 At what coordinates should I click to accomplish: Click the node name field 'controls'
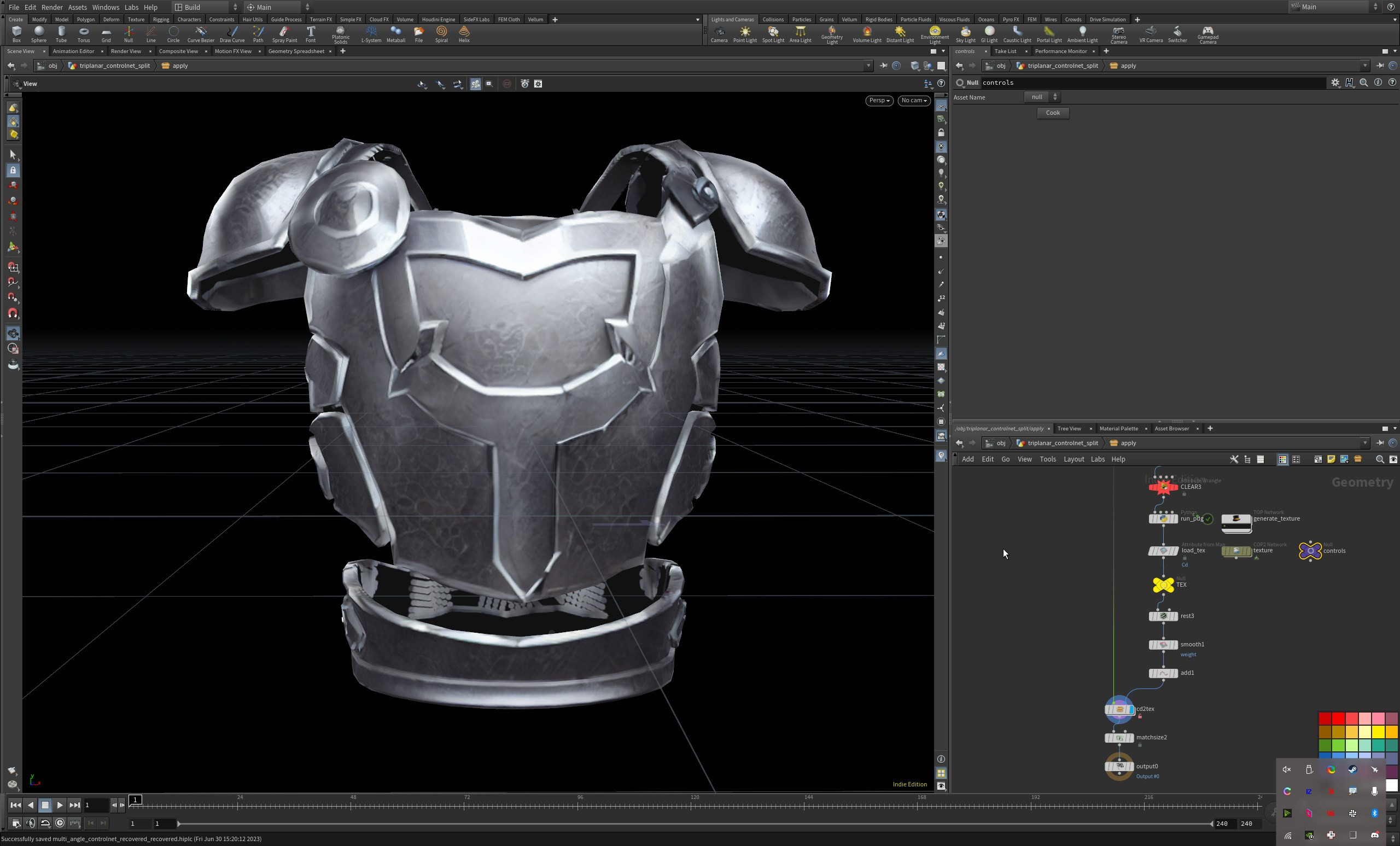click(x=1152, y=83)
